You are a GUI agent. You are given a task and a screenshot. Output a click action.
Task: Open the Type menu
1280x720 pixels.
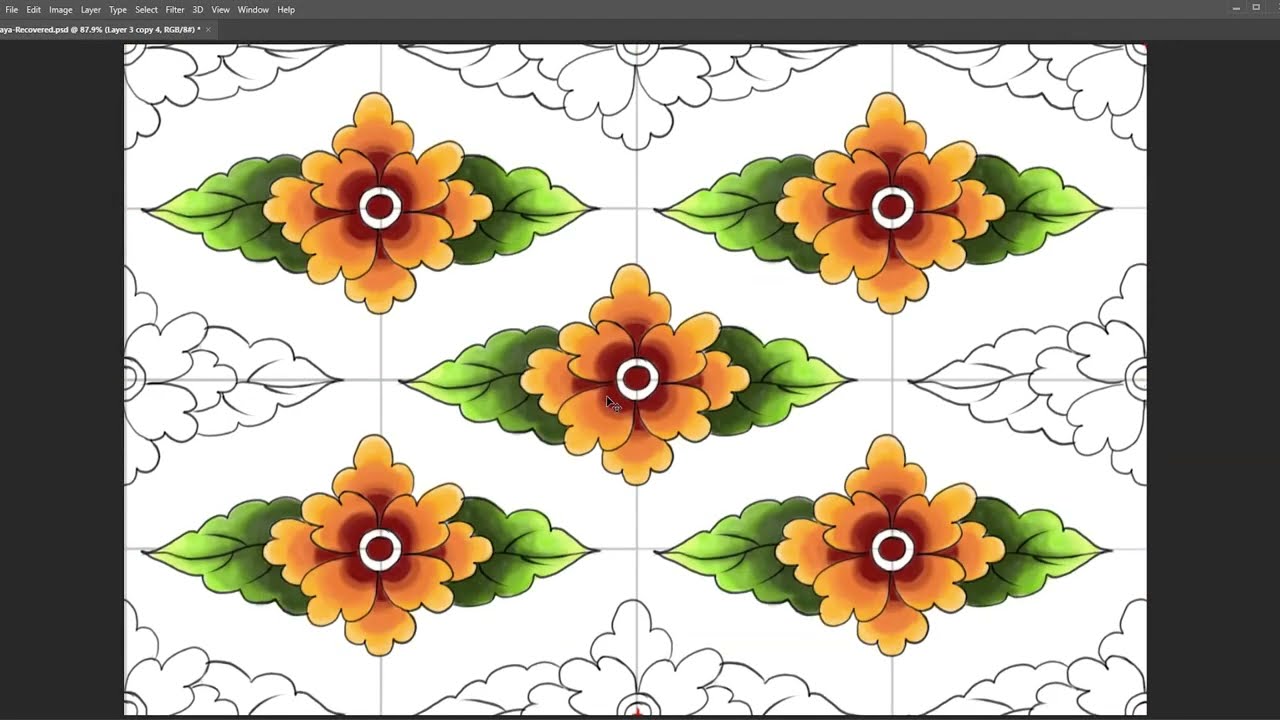pos(118,9)
